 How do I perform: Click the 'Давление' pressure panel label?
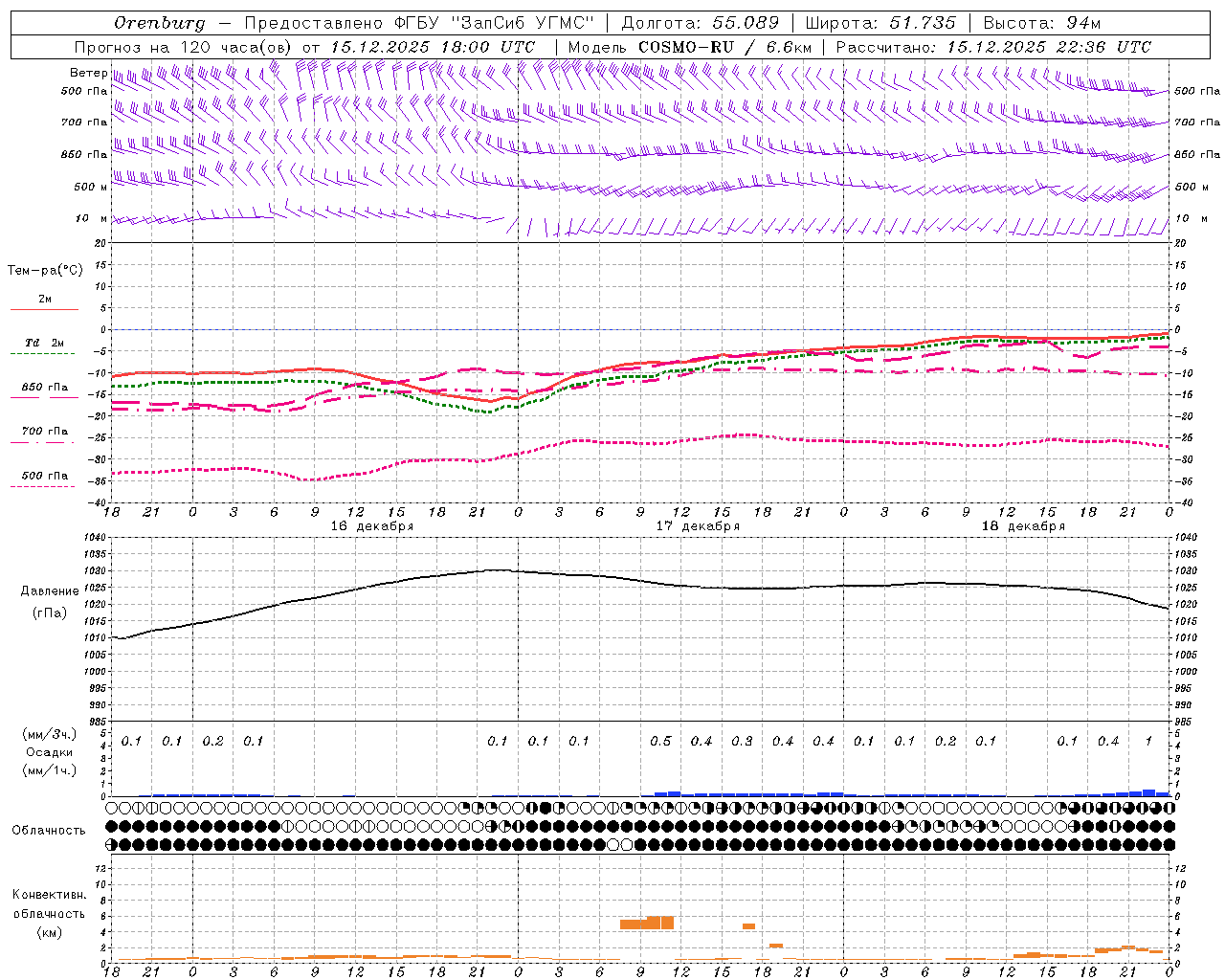48,591
